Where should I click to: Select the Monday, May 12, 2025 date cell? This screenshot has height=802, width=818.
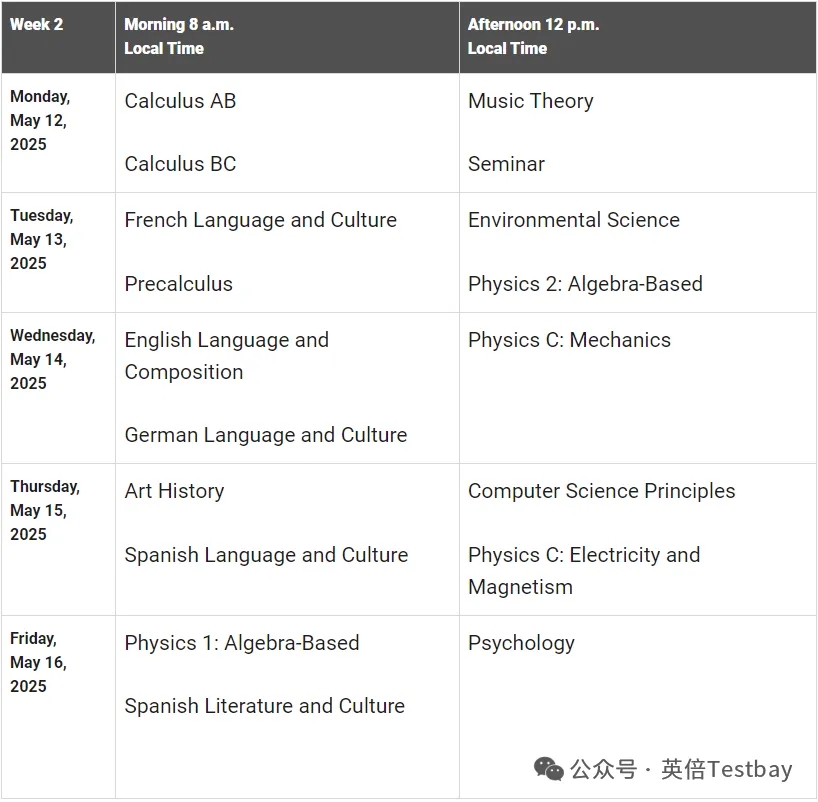[40, 120]
